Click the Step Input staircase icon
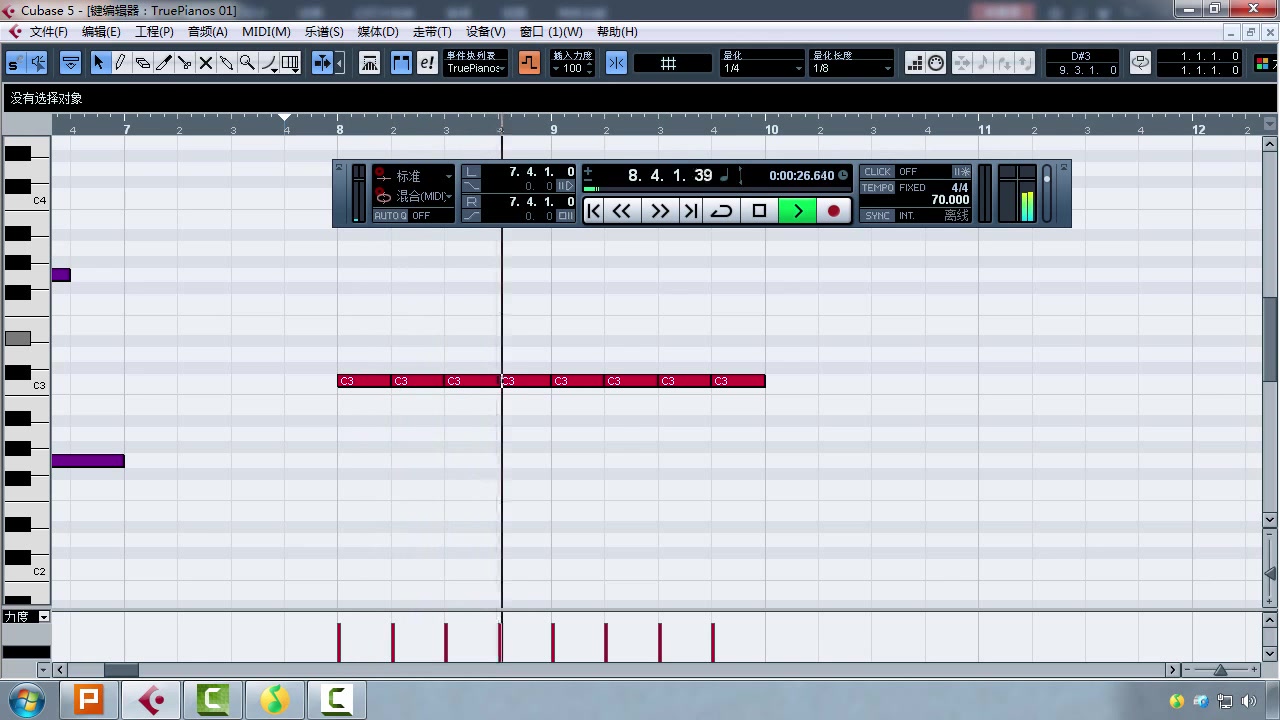The width and height of the screenshot is (1280, 720). (x=914, y=63)
